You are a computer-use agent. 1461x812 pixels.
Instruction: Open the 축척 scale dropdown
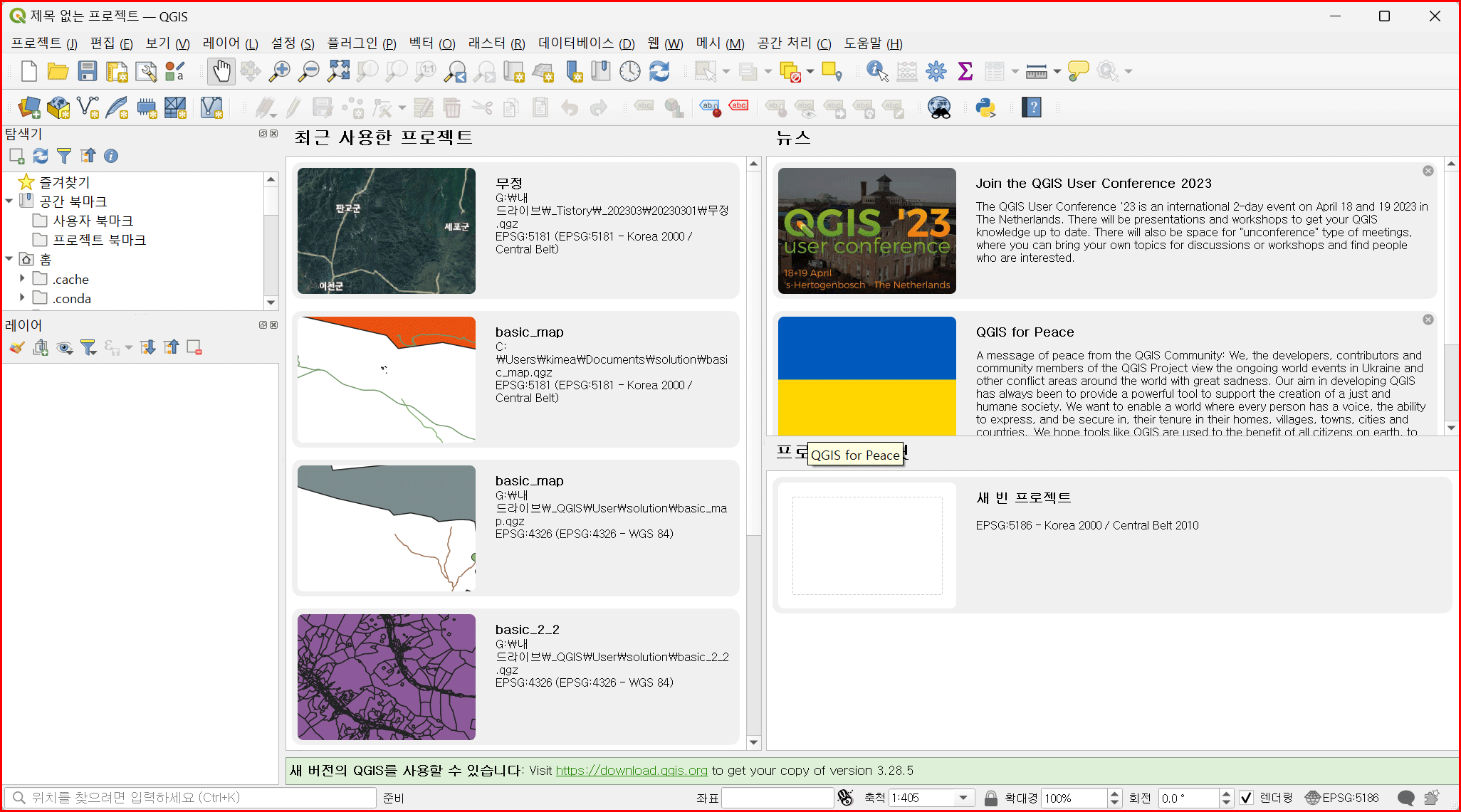[x=963, y=798]
